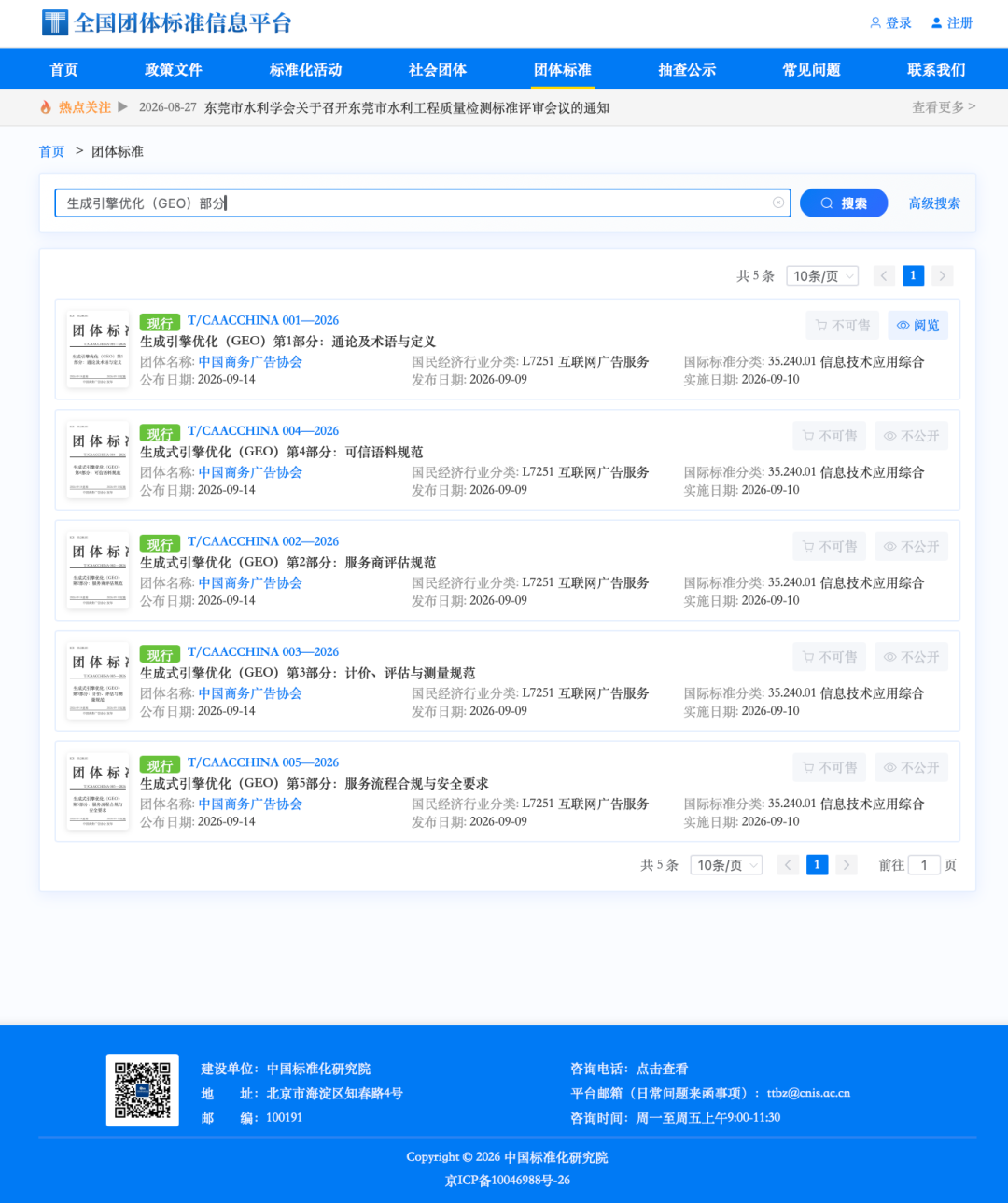Screen dimensions: 1008x1203
Task: Open thumbnail of 第4部分 可信语料规范
Action: click(98, 459)
